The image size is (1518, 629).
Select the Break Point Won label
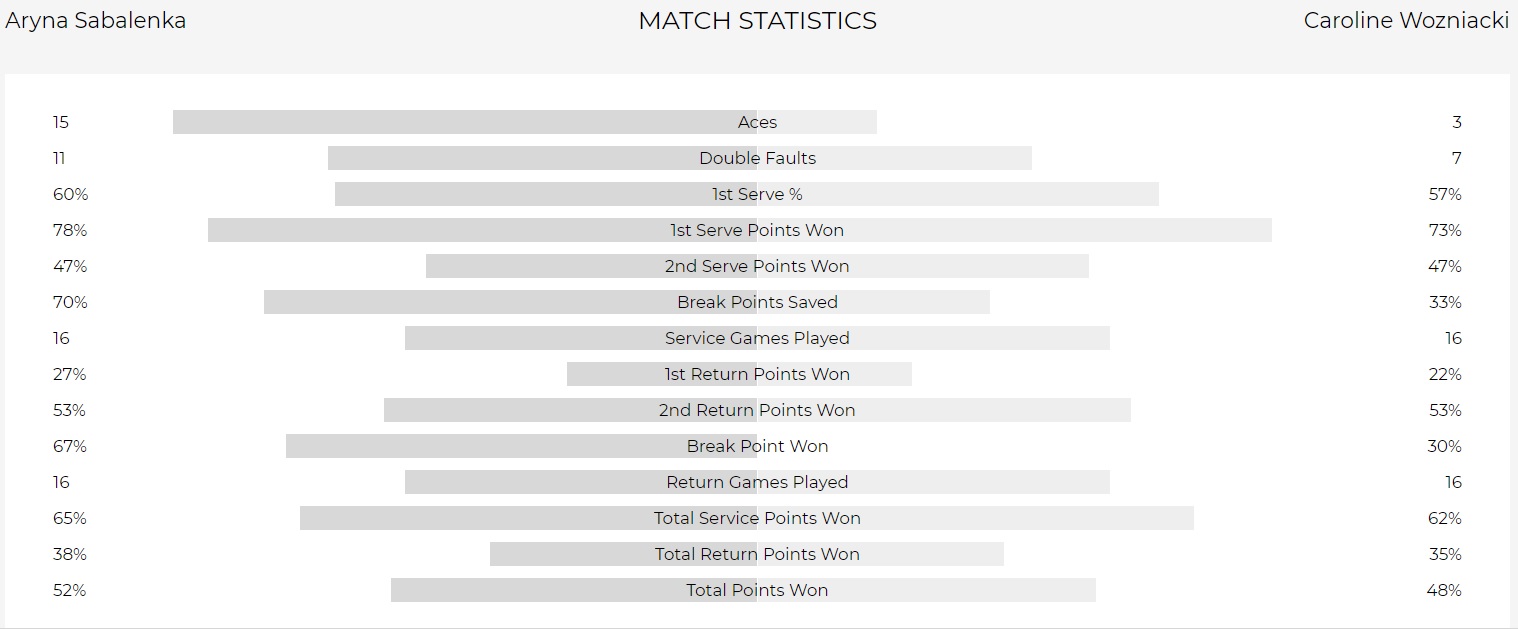757,446
